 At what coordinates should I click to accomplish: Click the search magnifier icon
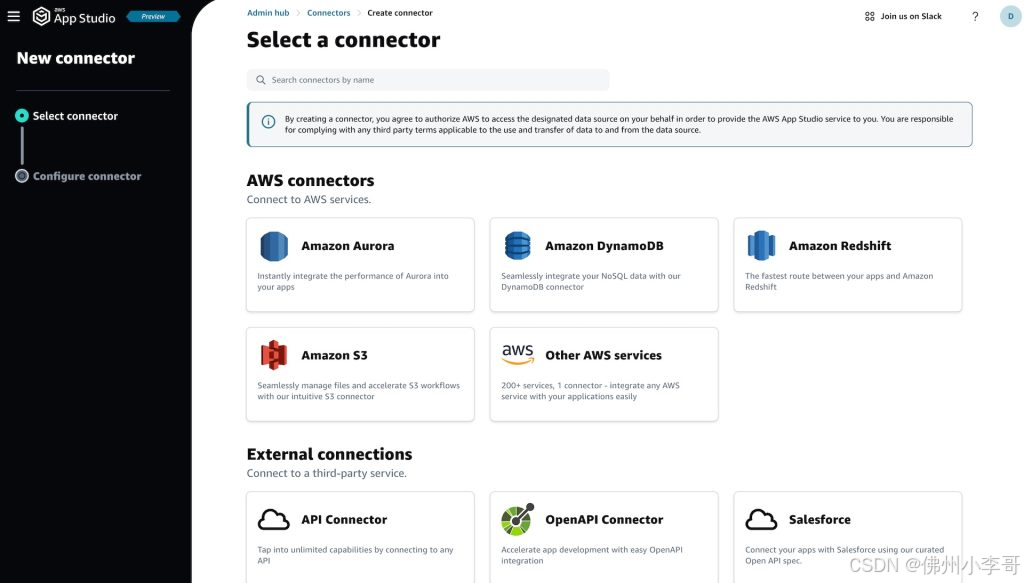coord(261,80)
